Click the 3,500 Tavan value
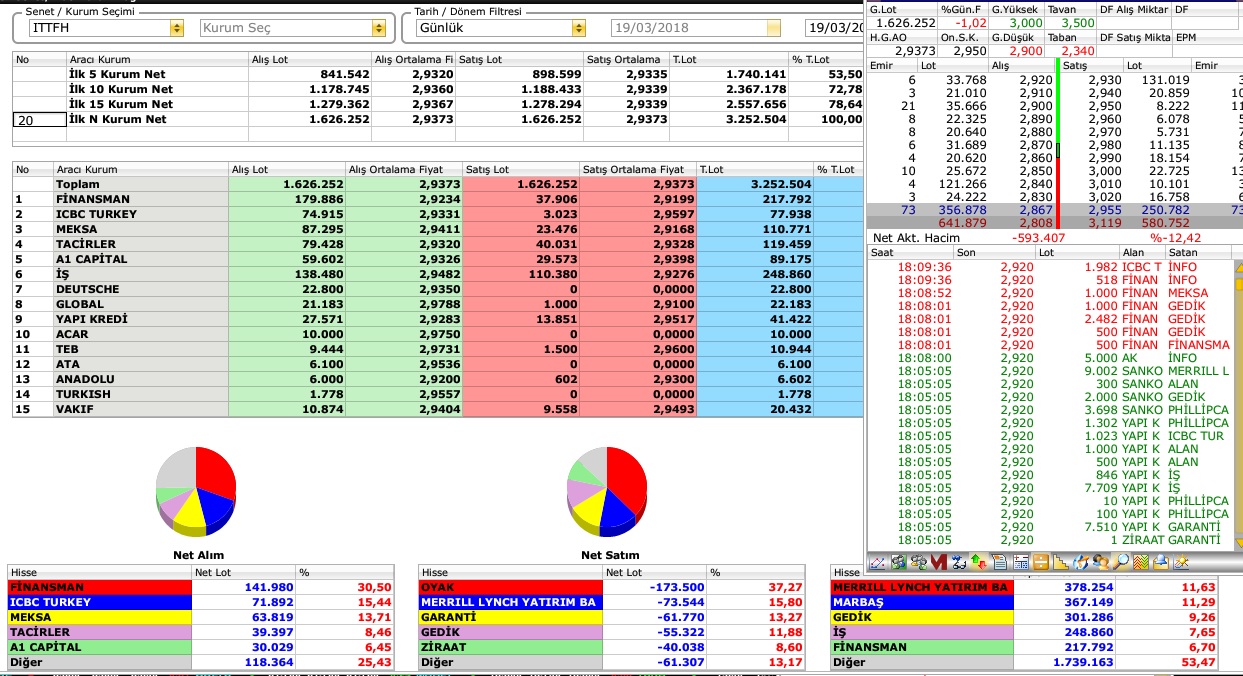The height and width of the screenshot is (676, 1243). point(1077,22)
